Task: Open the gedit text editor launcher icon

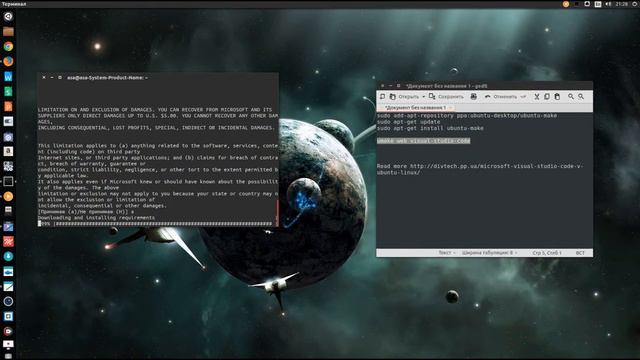Action: 8,287
